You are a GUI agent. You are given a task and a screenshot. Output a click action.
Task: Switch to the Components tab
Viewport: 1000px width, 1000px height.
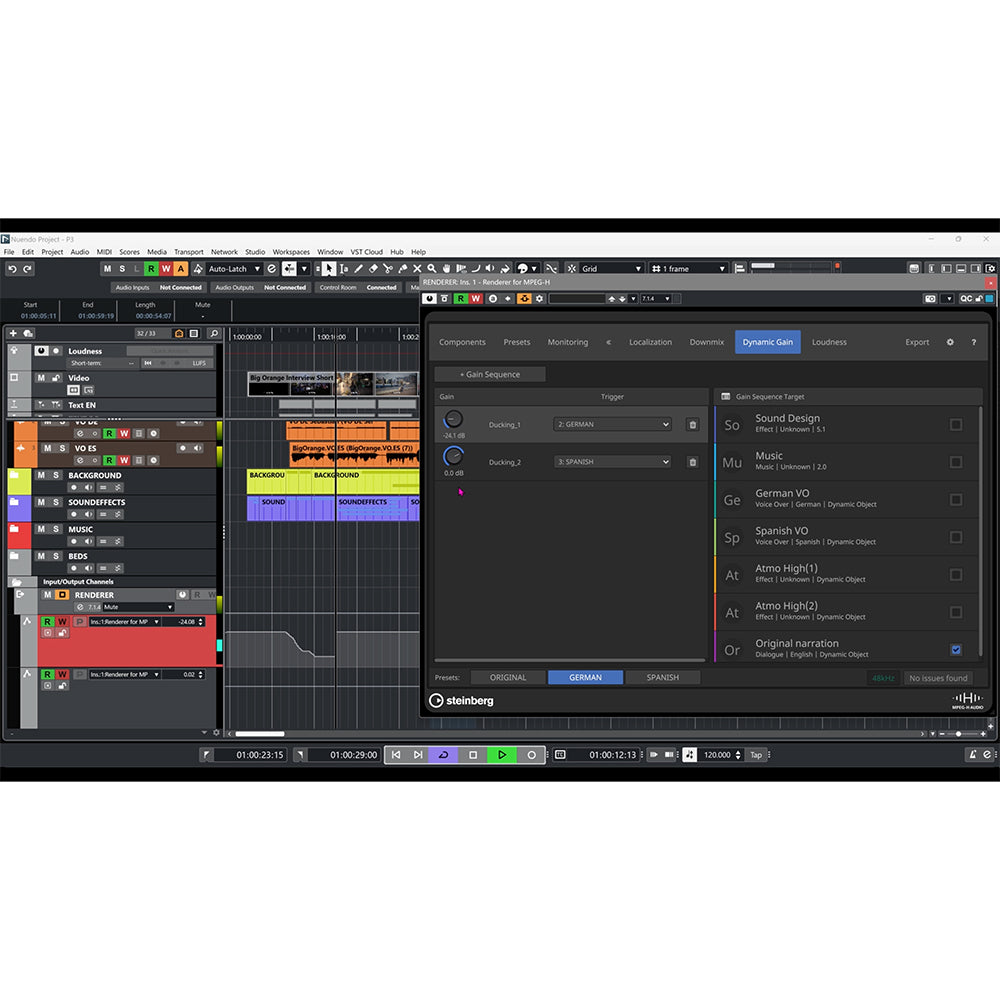462,342
